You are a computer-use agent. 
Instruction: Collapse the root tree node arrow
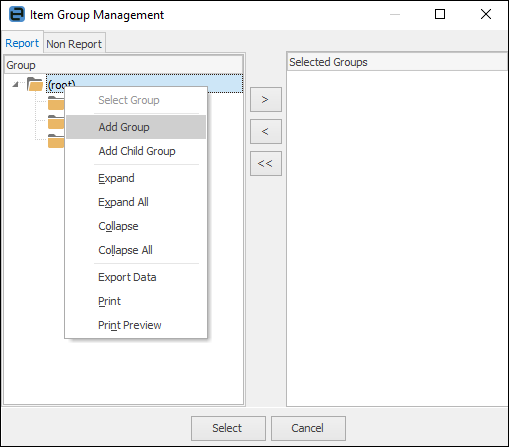[x=15, y=84]
